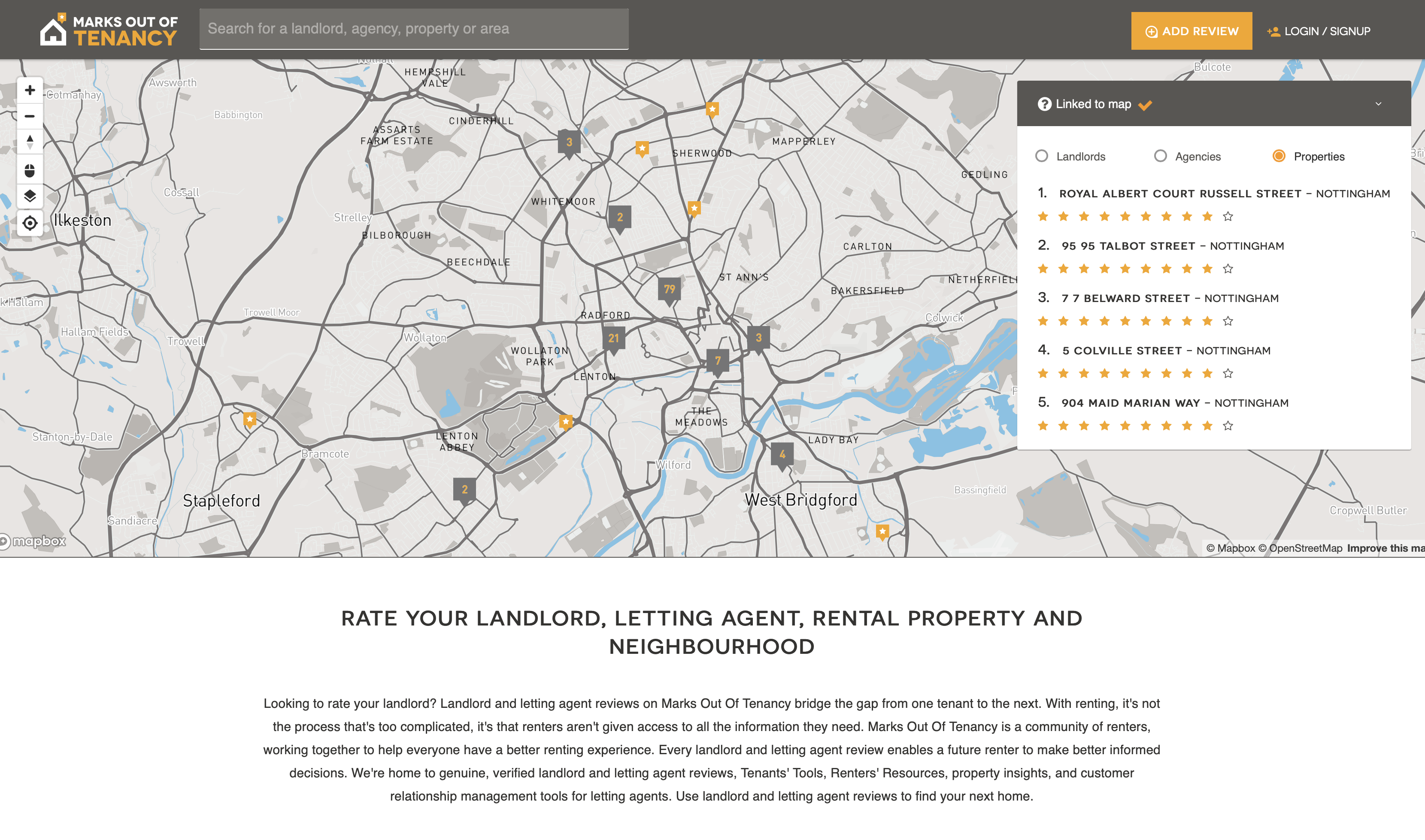
Task: Open the cluster marker labeled 79
Action: pos(669,289)
